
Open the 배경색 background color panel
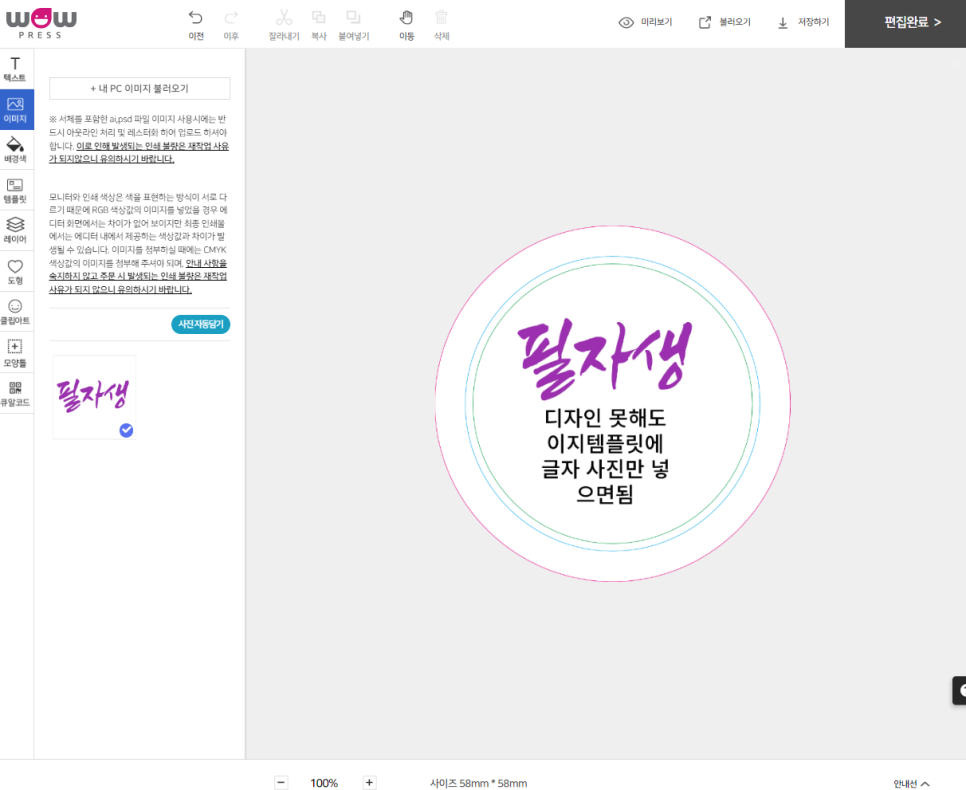click(x=15, y=150)
